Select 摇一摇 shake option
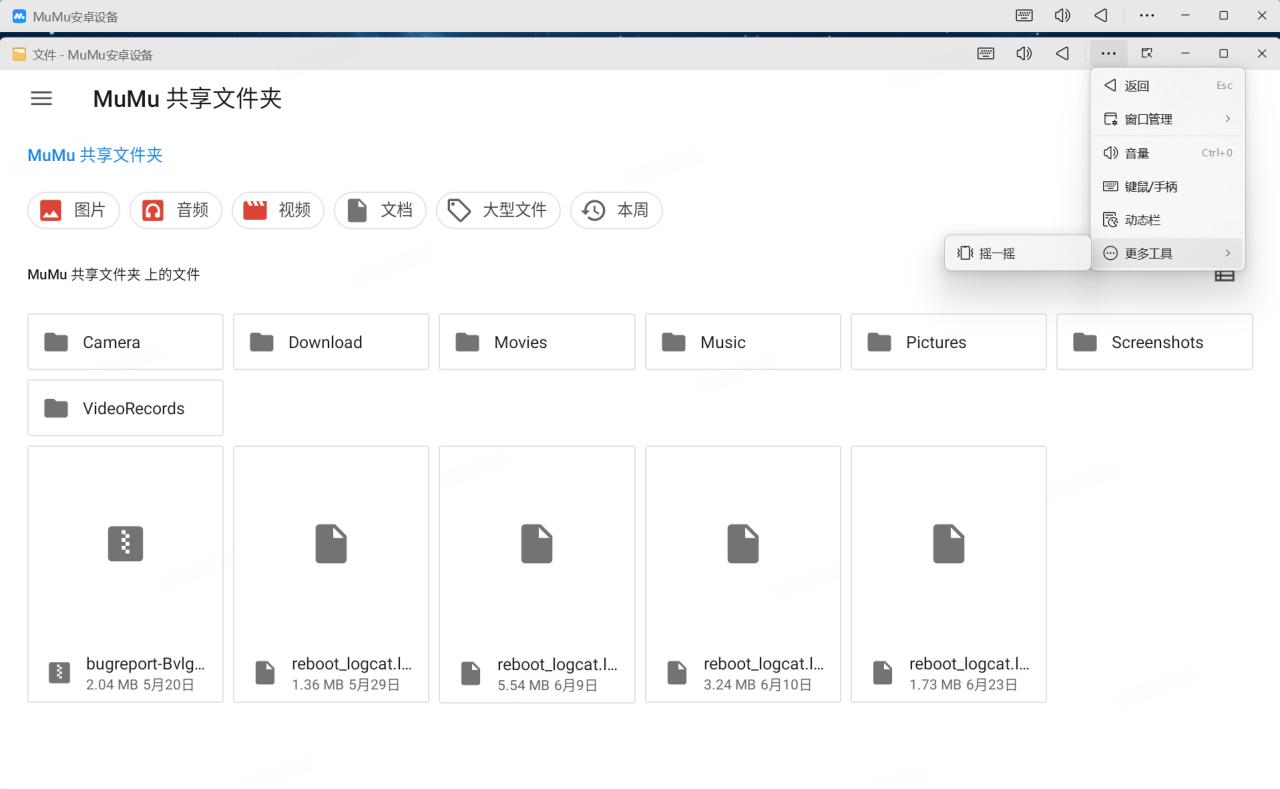 (1017, 253)
